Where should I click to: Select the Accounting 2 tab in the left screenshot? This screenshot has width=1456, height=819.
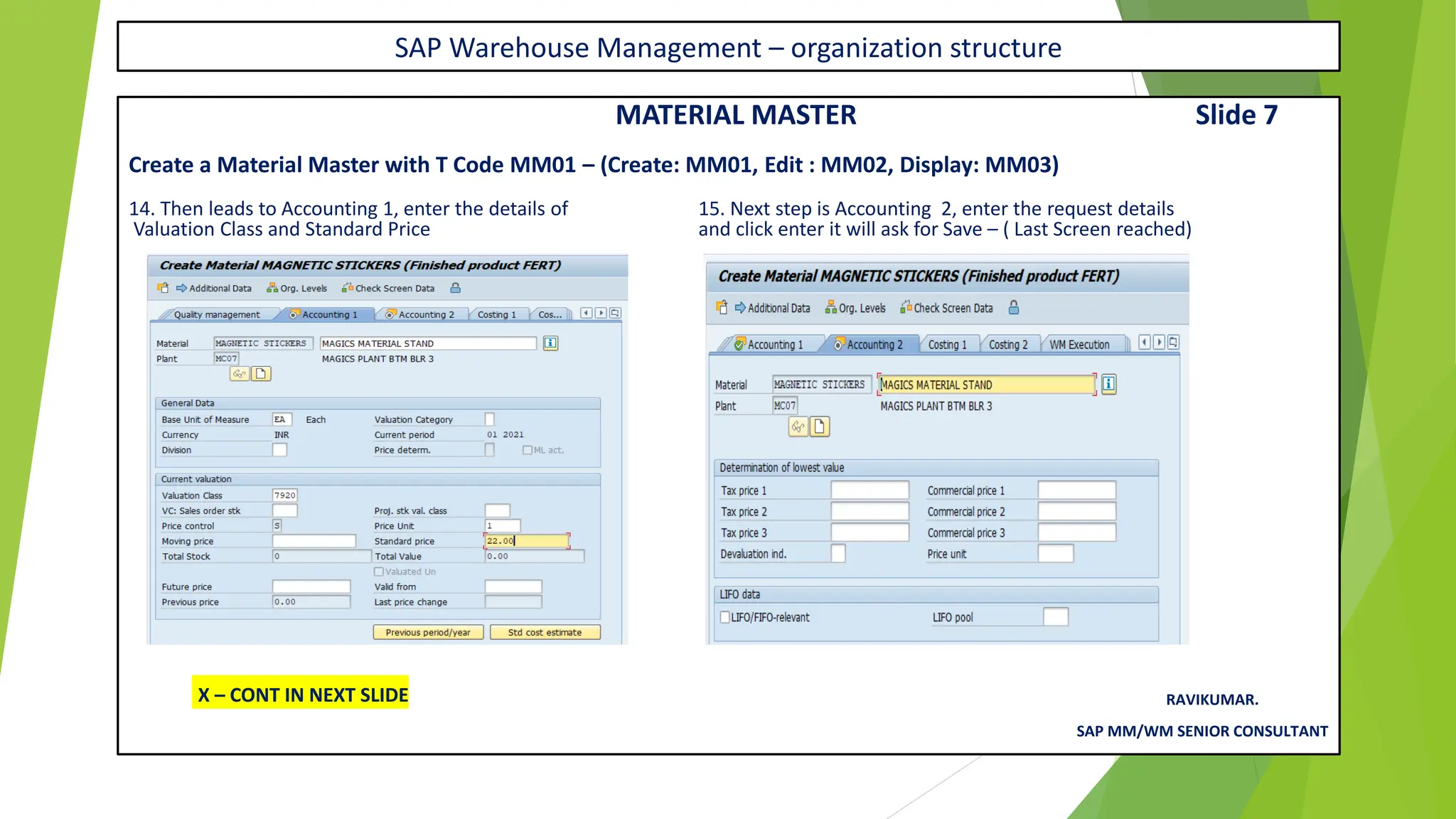click(422, 314)
